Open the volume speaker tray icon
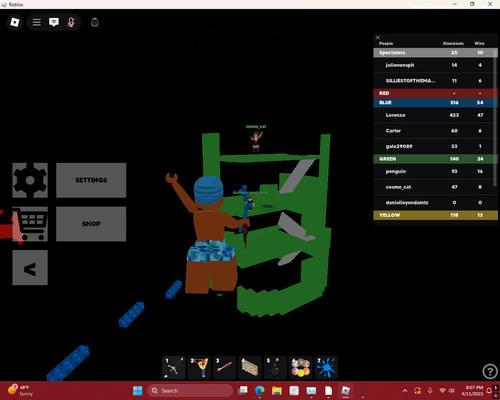Screen dimensions: 500x400 pos(452,391)
